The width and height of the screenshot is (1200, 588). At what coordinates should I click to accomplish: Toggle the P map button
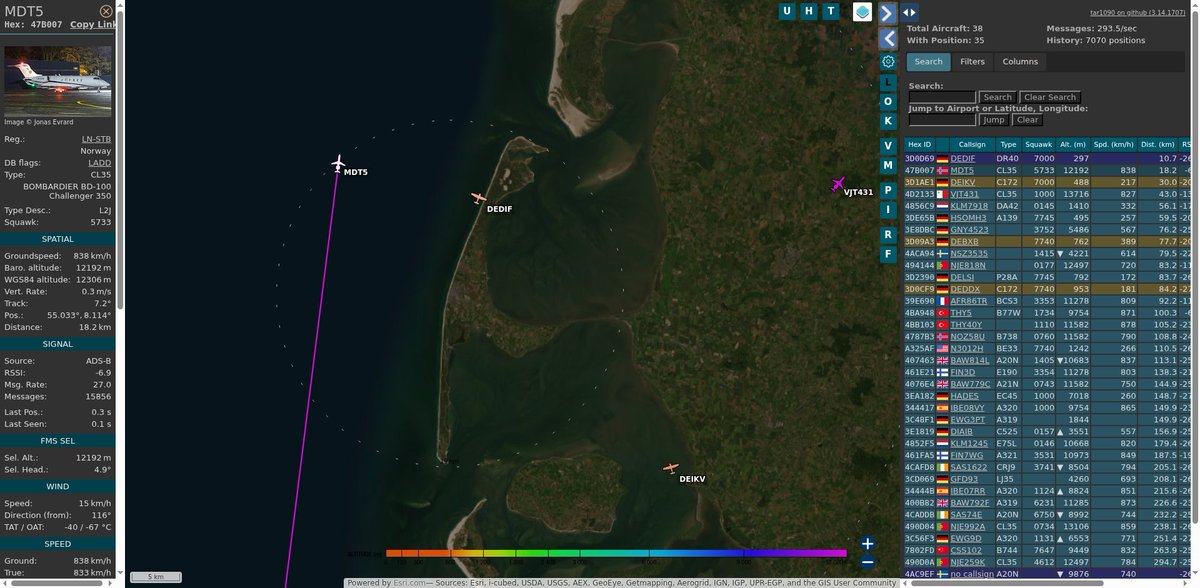click(x=887, y=189)
